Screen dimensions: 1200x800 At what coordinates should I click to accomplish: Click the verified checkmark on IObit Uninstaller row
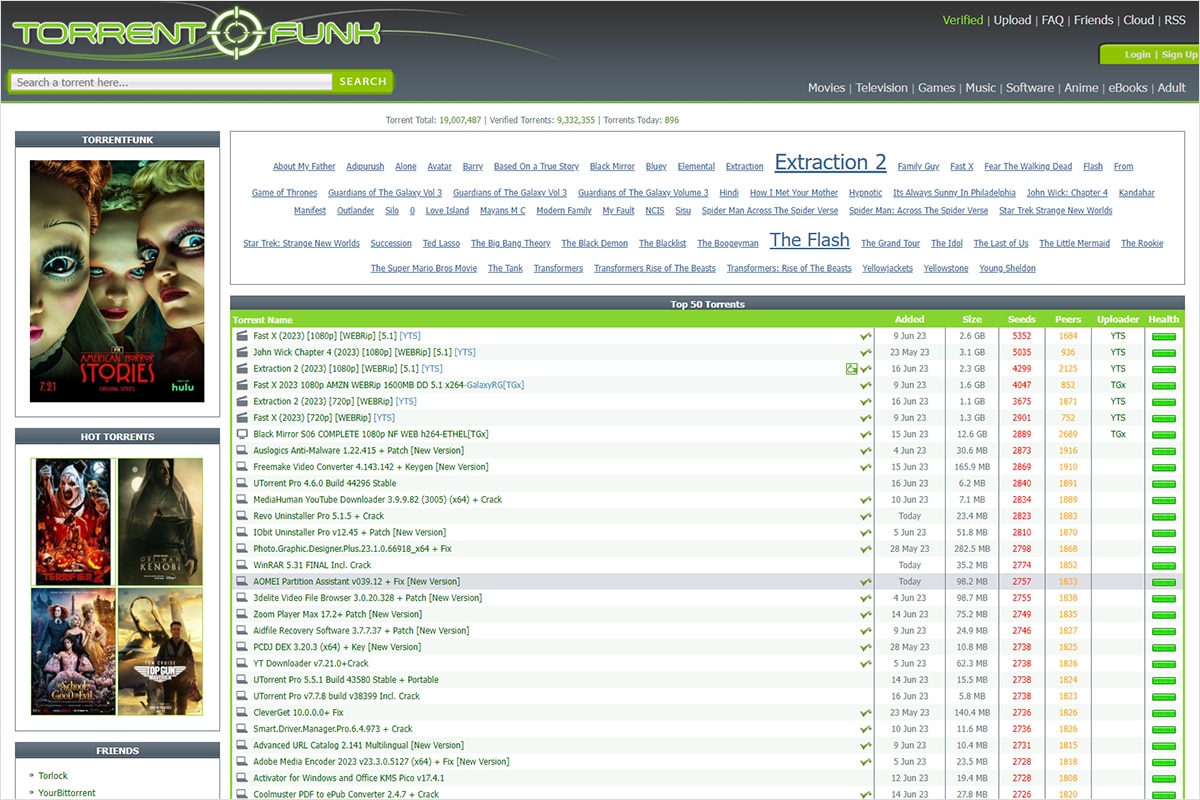[865, 532]
